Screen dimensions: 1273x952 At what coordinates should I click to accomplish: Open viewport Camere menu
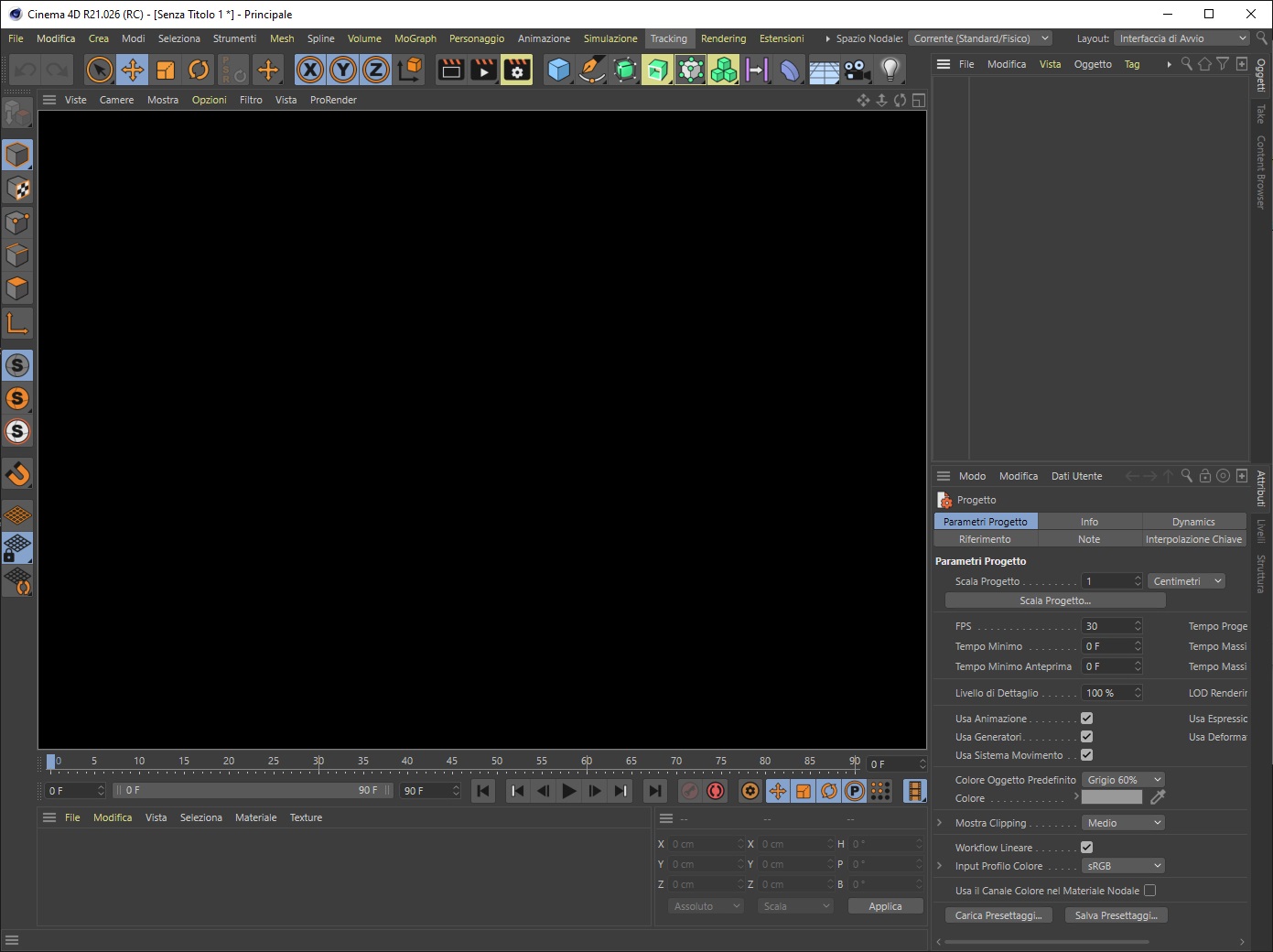click(116, 100)
